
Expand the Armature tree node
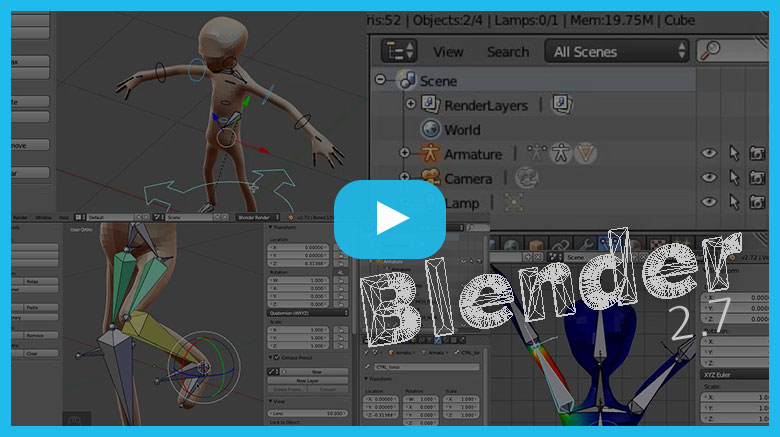coord(405,153)
